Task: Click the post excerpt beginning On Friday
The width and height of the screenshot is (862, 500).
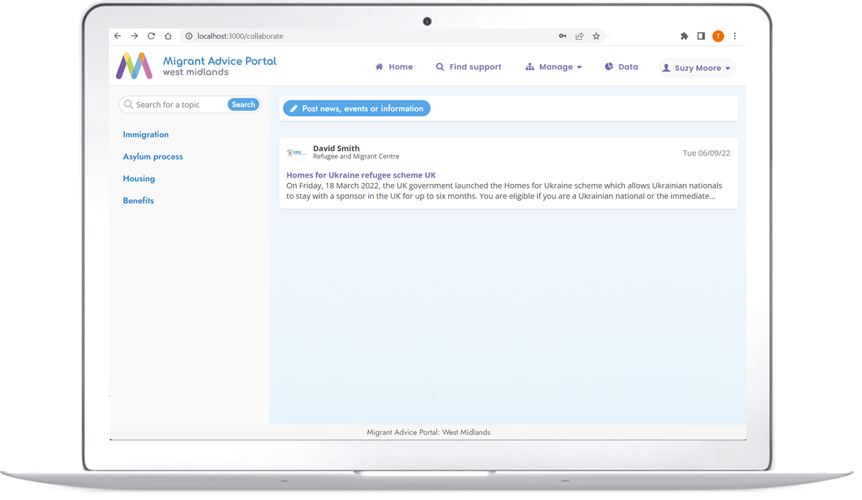Action: click(x=504, y=191)
